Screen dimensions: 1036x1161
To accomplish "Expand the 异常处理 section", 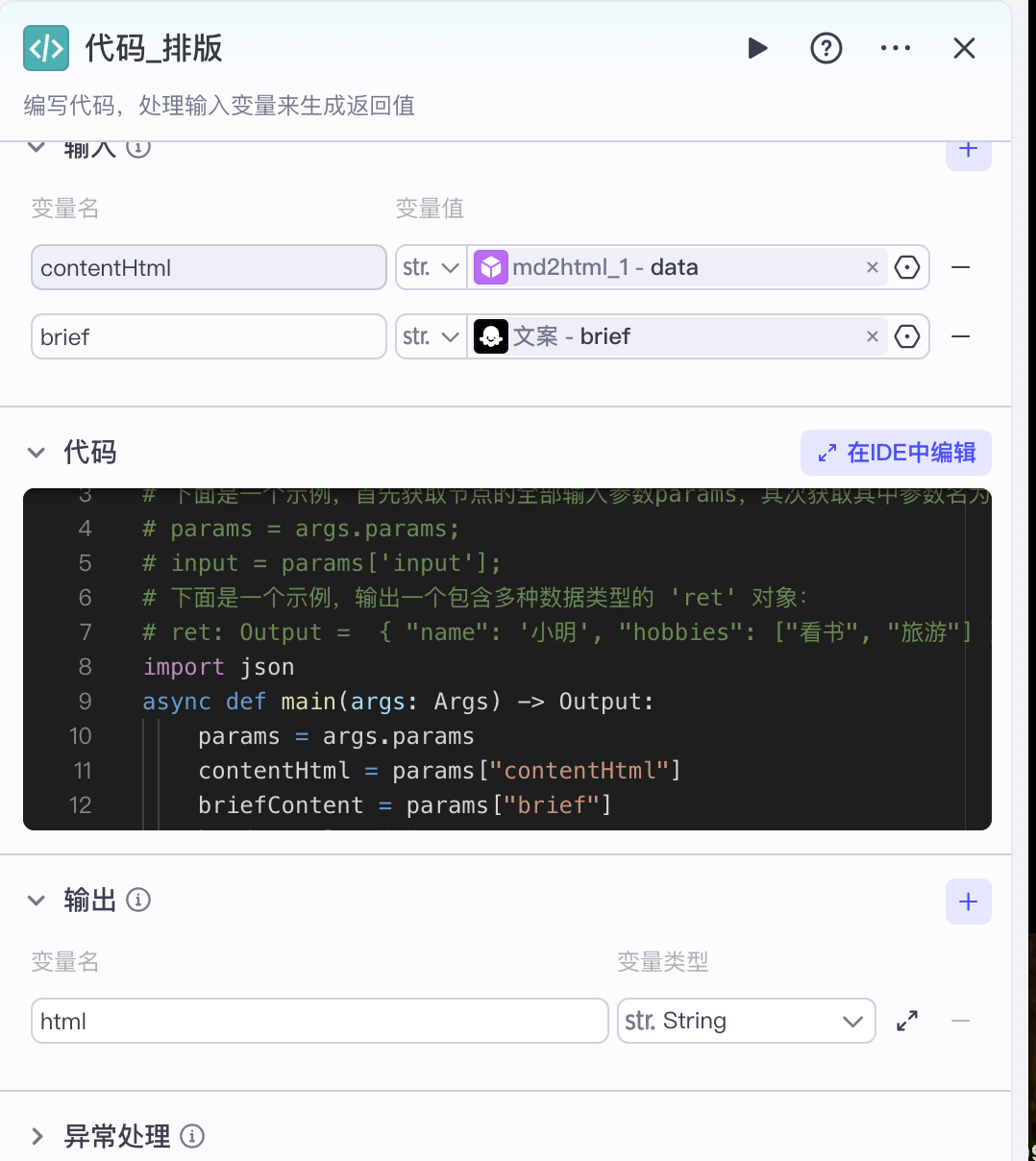I will (x=37, y=1137).
